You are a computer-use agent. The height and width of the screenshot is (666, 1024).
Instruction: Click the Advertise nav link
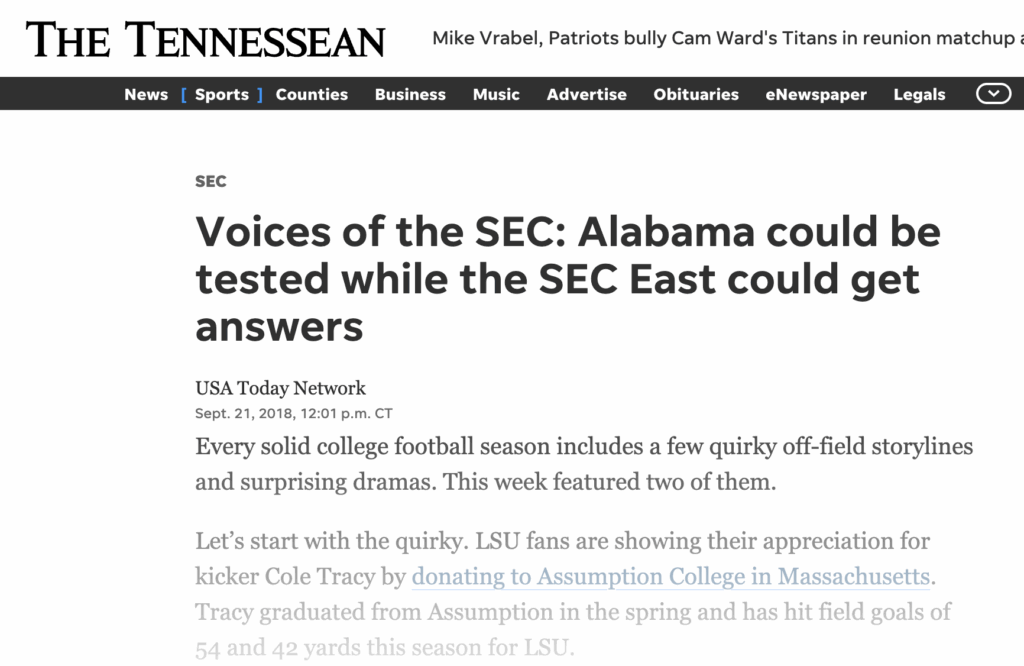[x=586, y=95]
